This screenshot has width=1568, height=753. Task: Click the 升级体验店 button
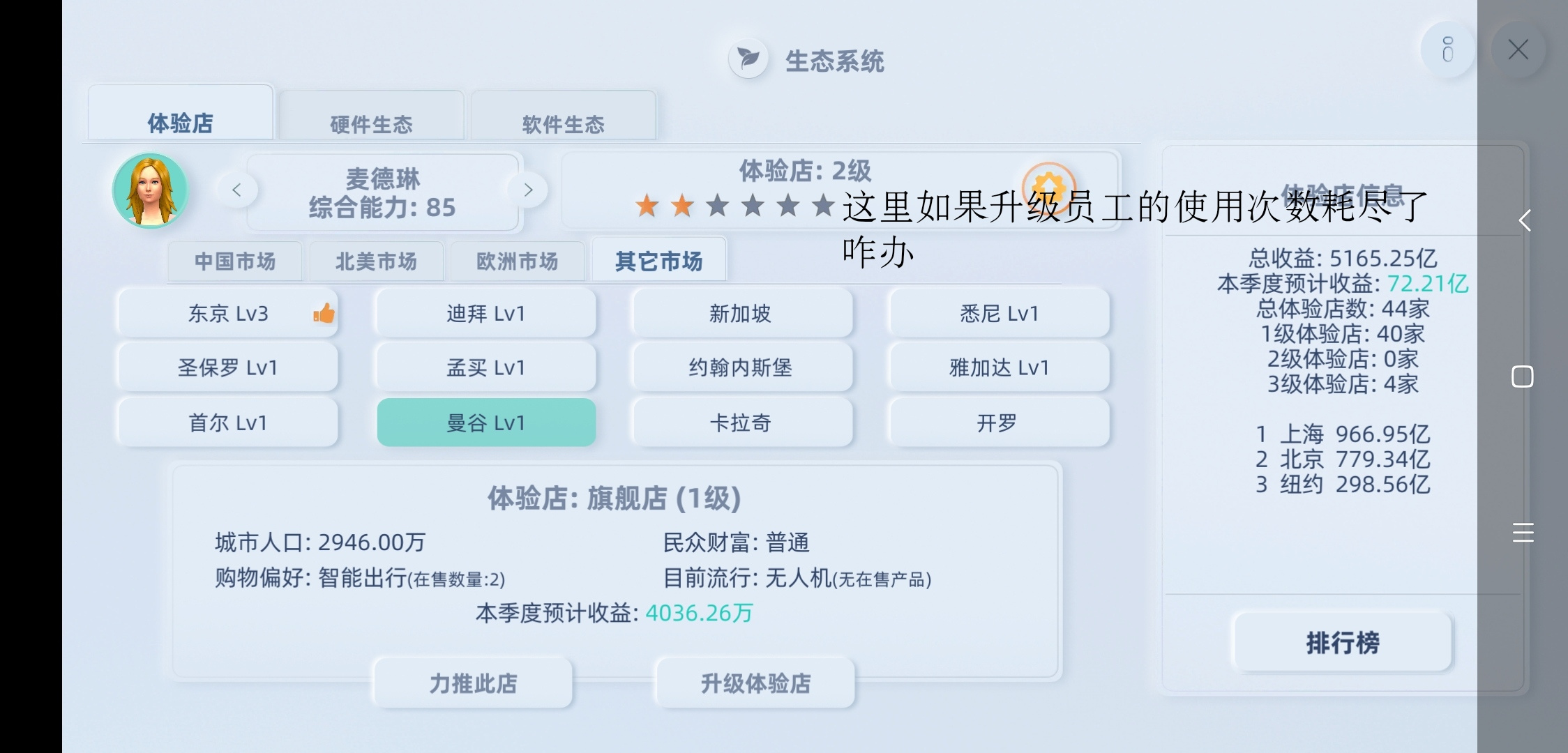[755, 683]
